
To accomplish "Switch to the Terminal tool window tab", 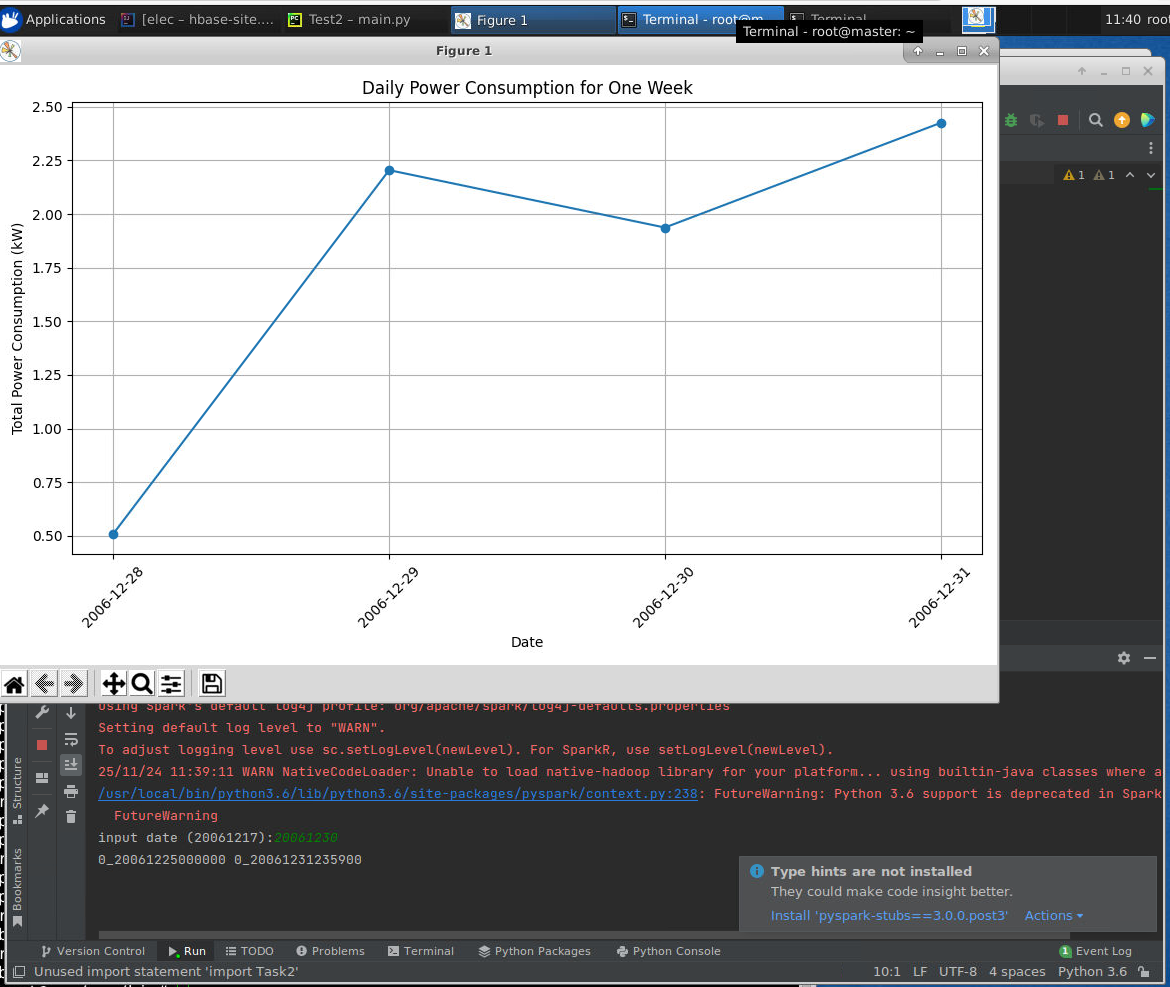I will tap(419, 951).
